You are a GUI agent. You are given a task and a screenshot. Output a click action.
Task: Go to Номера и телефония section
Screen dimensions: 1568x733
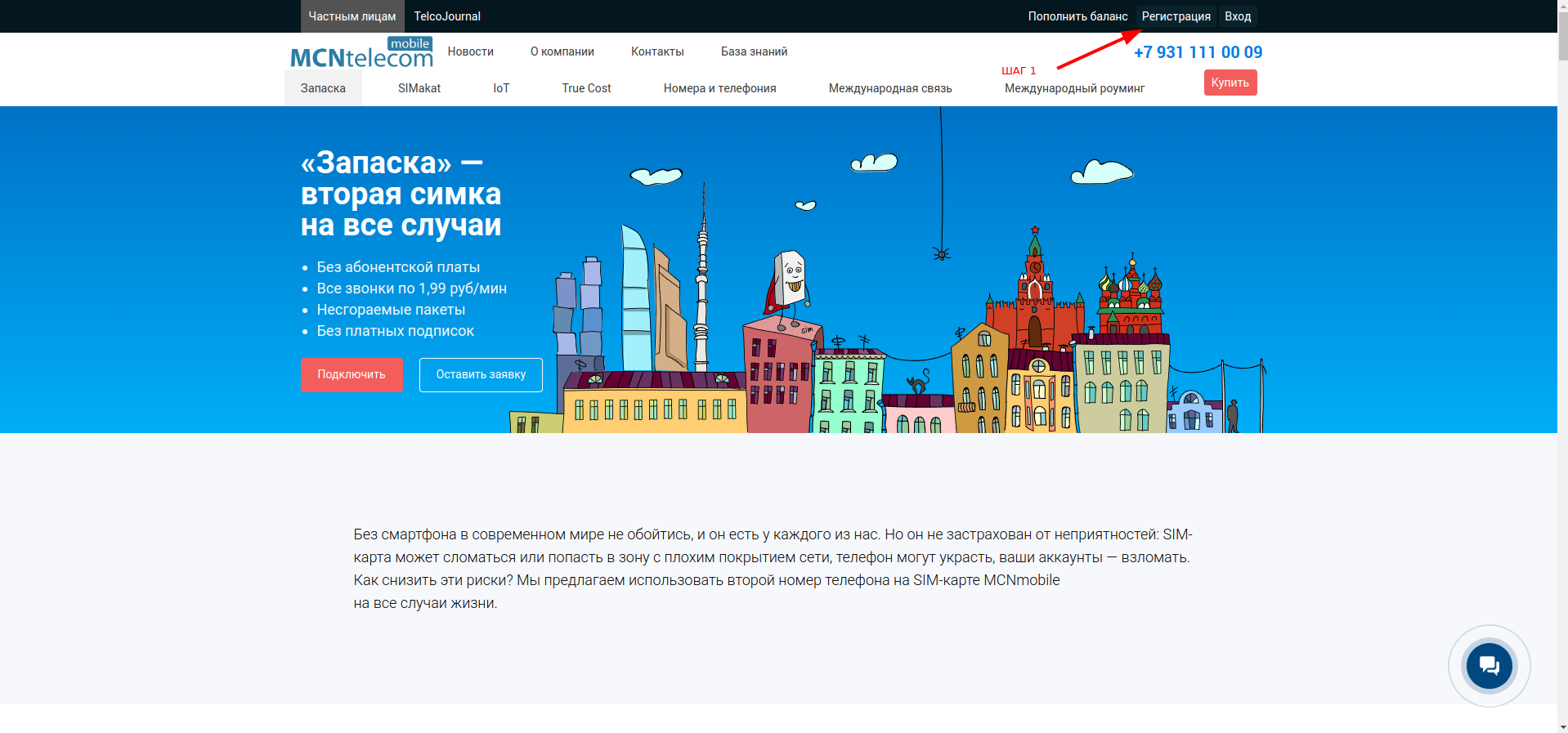(720, 88)
